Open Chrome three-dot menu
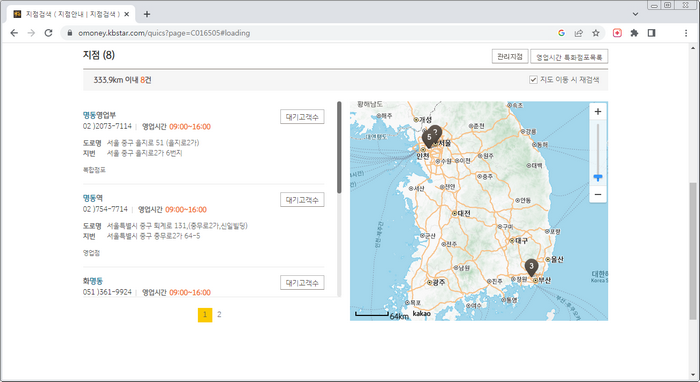700x382 pixels. pos(686,33)
